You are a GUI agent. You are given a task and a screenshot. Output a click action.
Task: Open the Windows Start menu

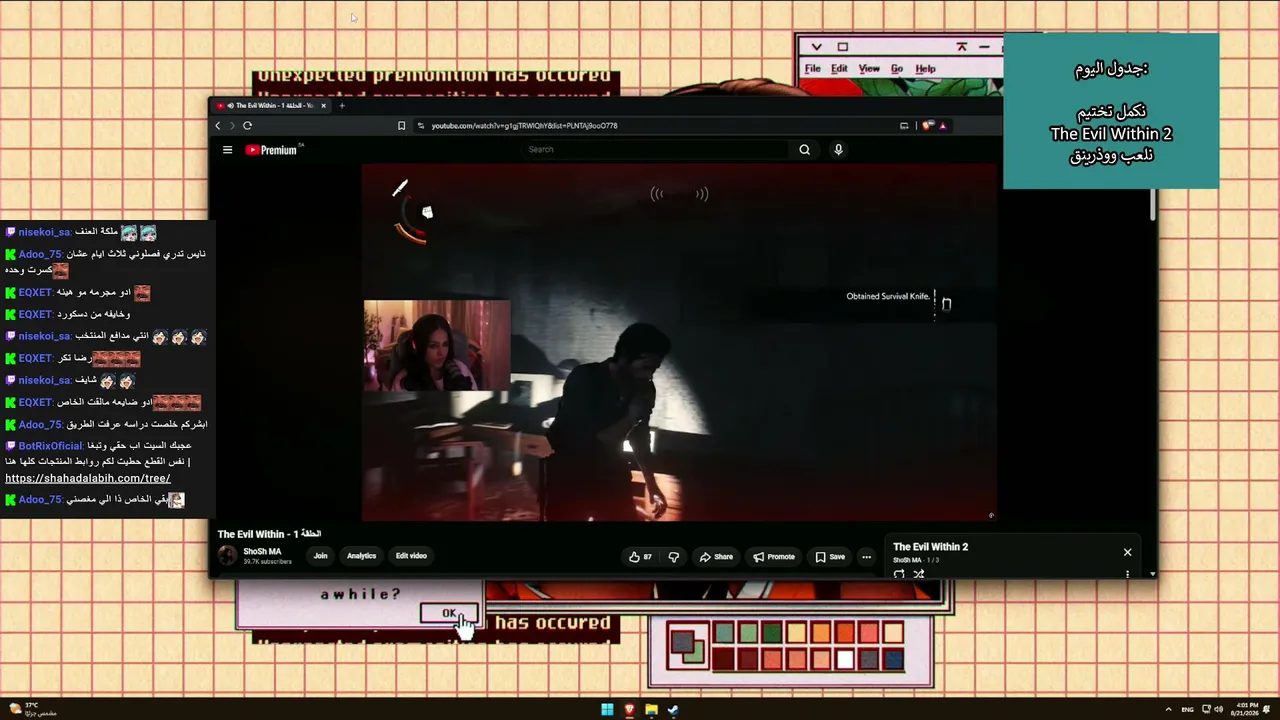point(607,710)
